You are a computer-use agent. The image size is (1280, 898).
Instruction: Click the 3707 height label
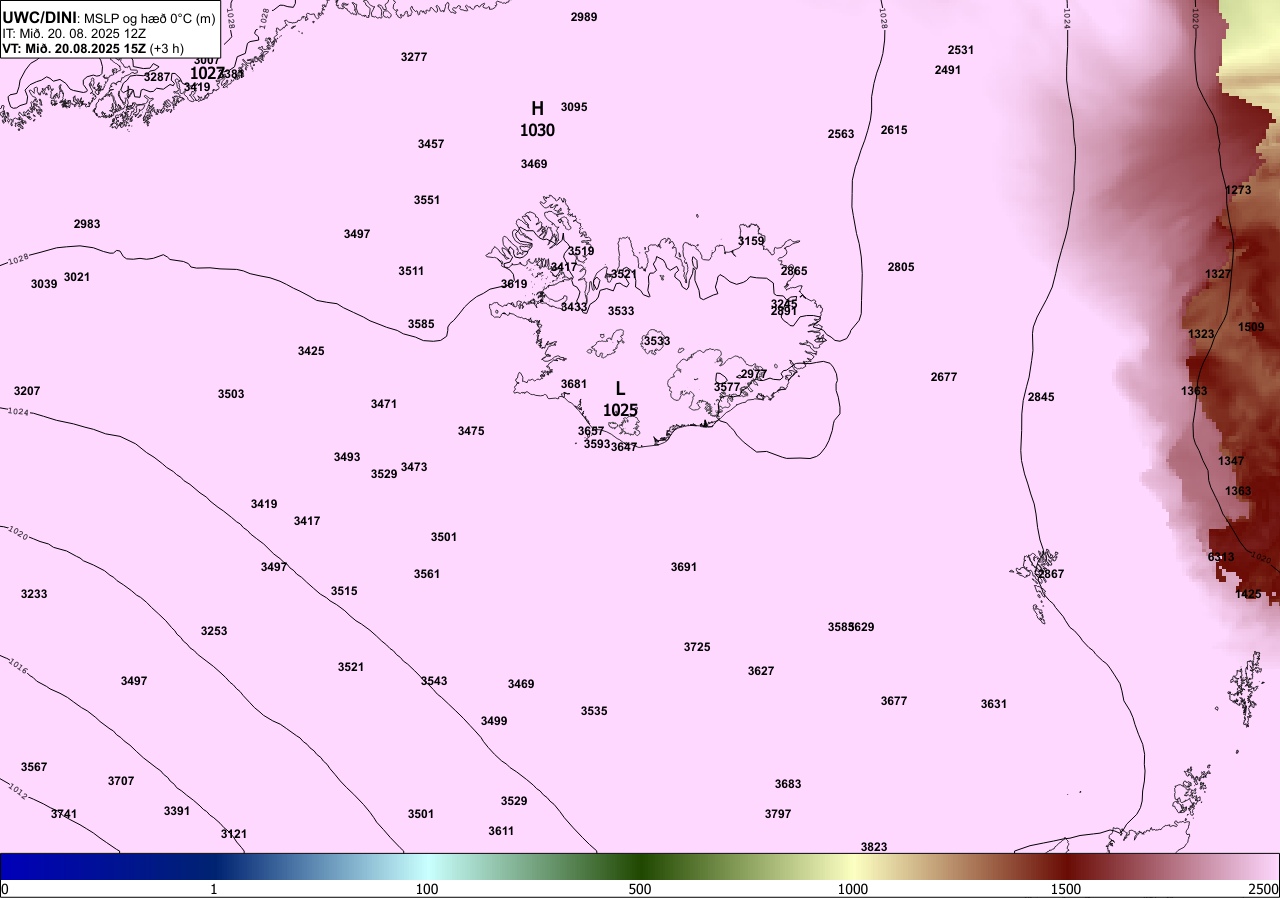pyautogui.click(x=121, y=781)
